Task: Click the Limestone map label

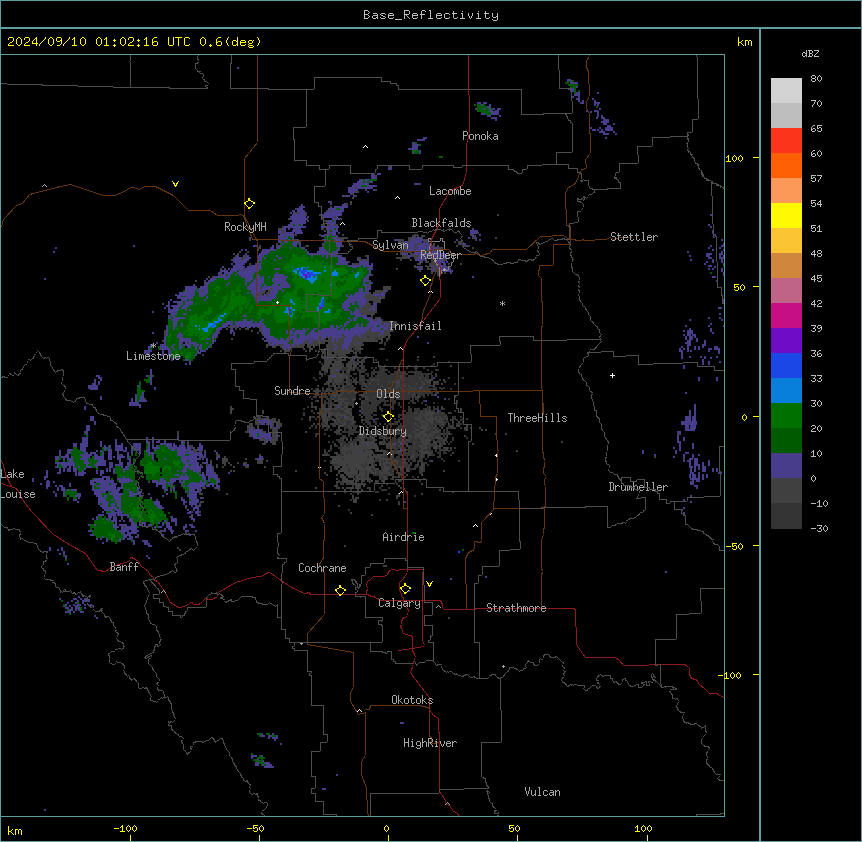Action: coord(153,356)
